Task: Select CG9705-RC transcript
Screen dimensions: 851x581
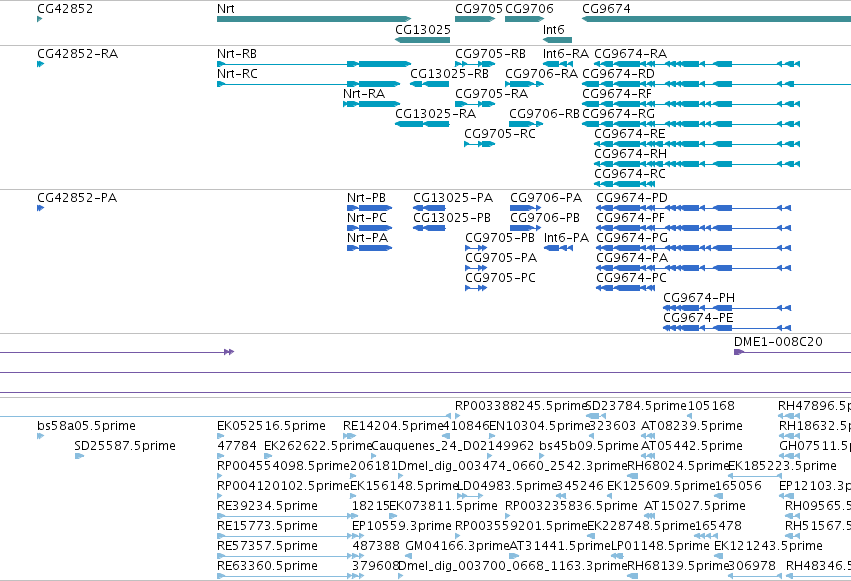Action: coord(479,144)
